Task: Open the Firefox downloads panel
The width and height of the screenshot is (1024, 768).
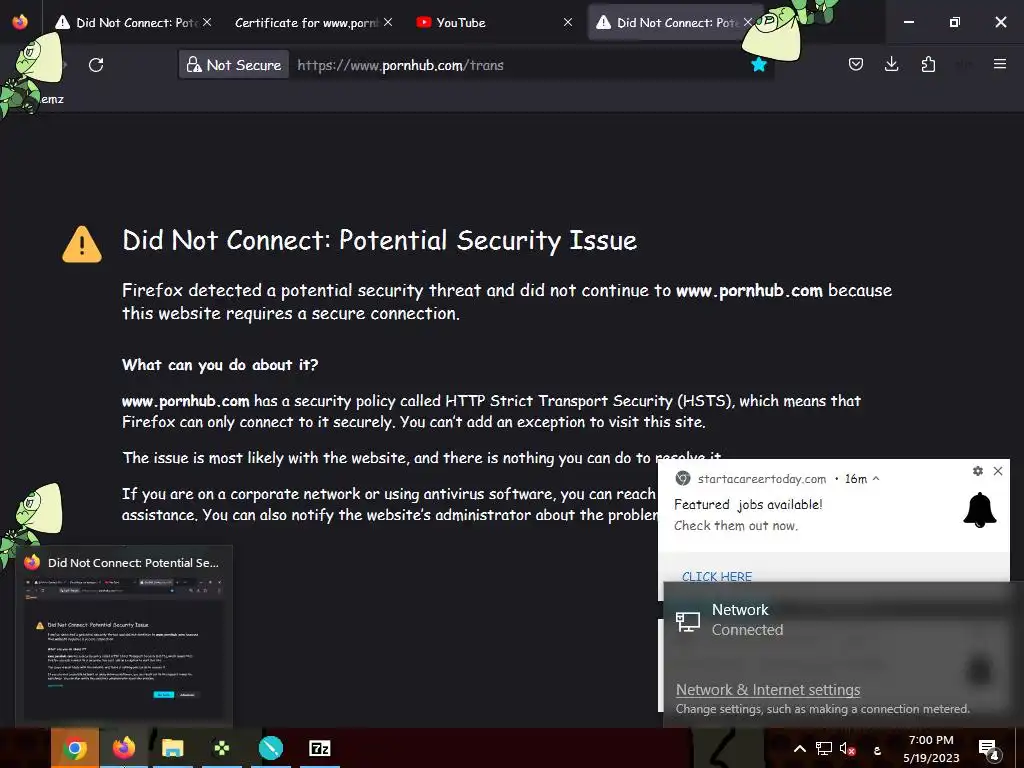Action: click(x=891, y=64)
